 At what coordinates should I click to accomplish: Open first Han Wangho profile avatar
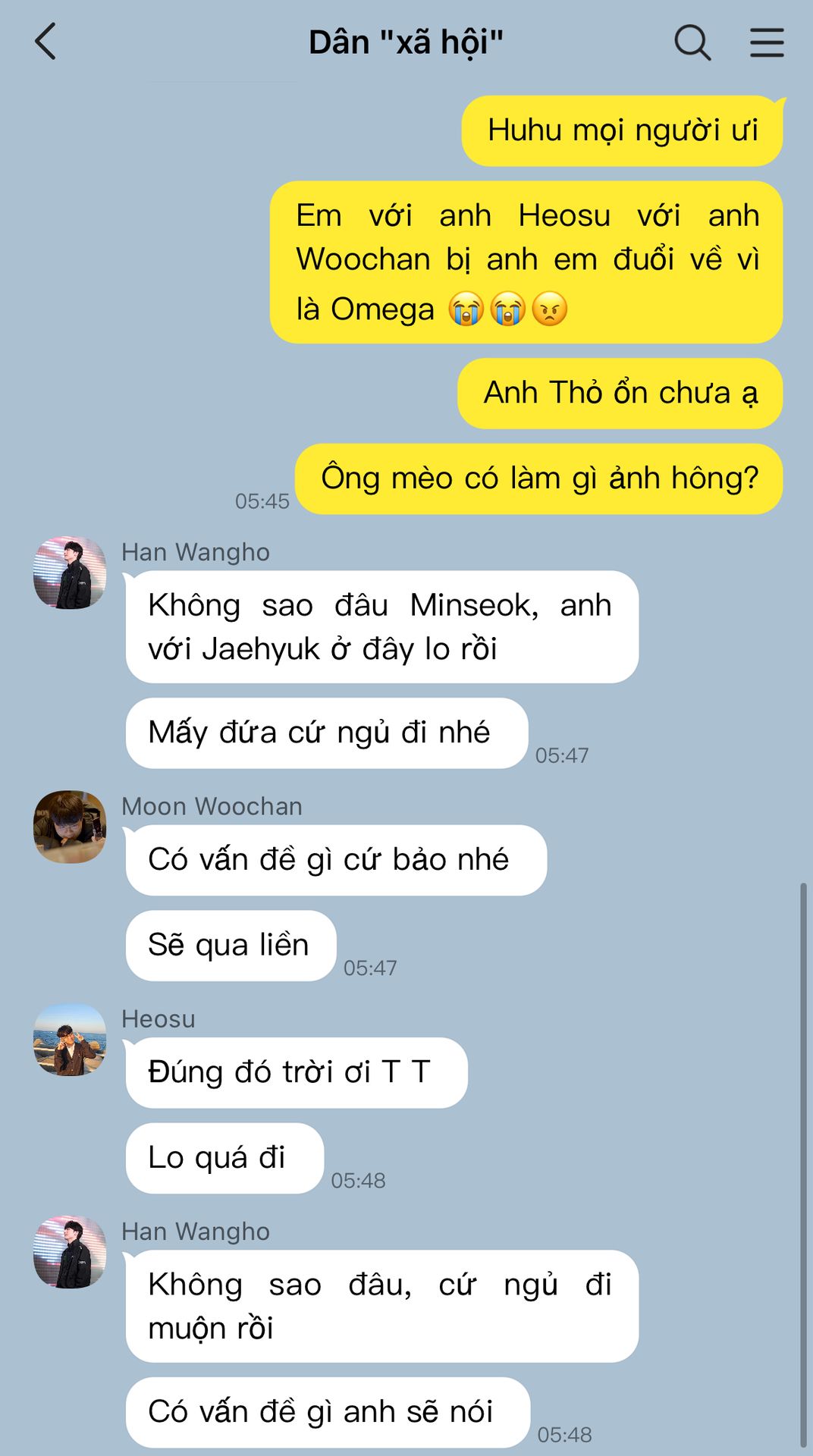pos(70,573)
